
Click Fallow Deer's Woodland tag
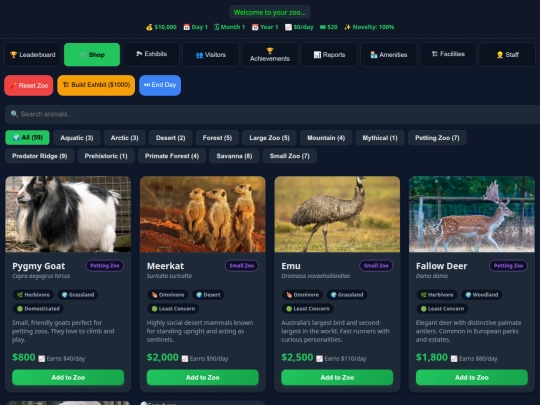[x=481, y=295]
